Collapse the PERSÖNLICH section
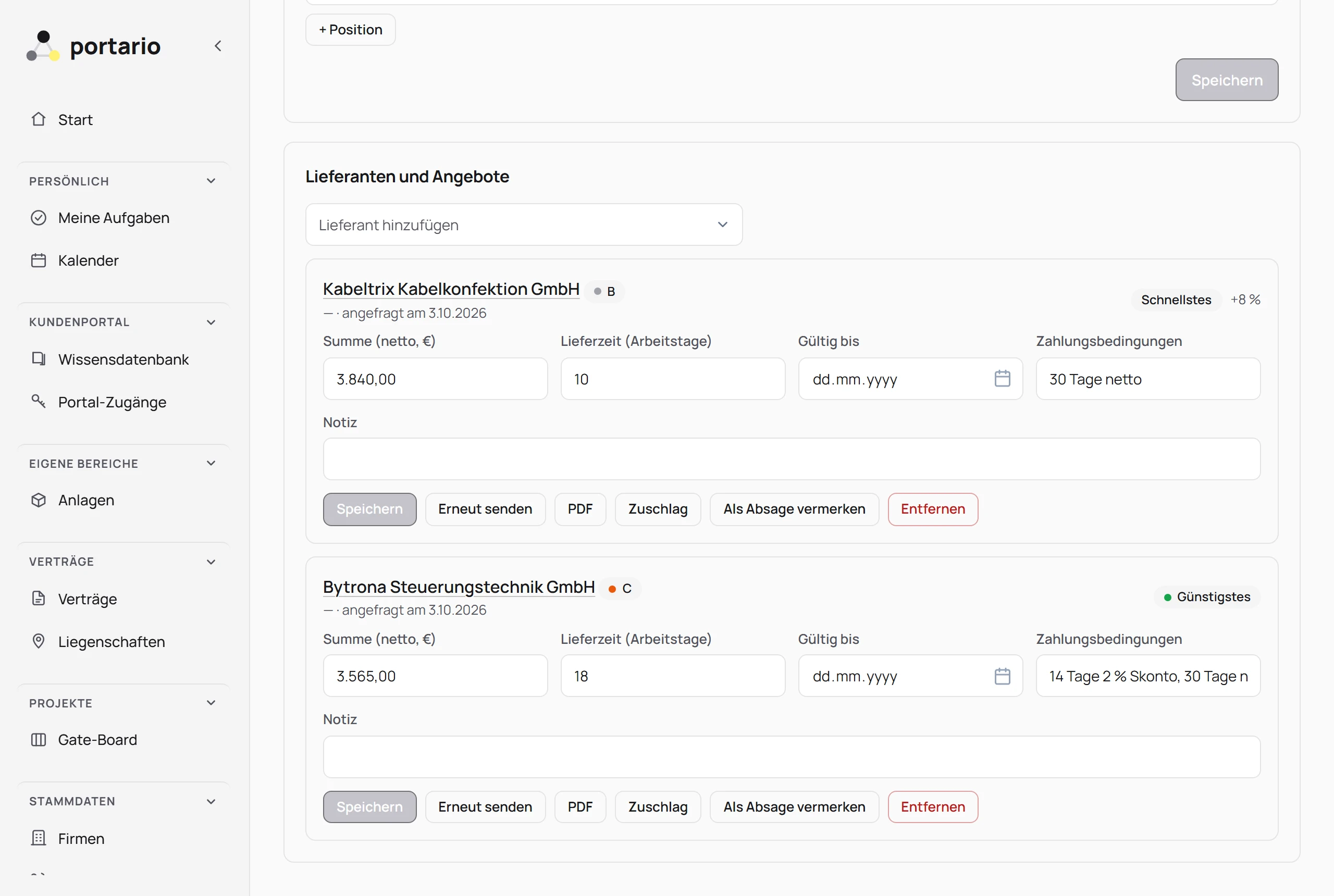The height and width of the screenshot is (896, 1334). [211, 181]
